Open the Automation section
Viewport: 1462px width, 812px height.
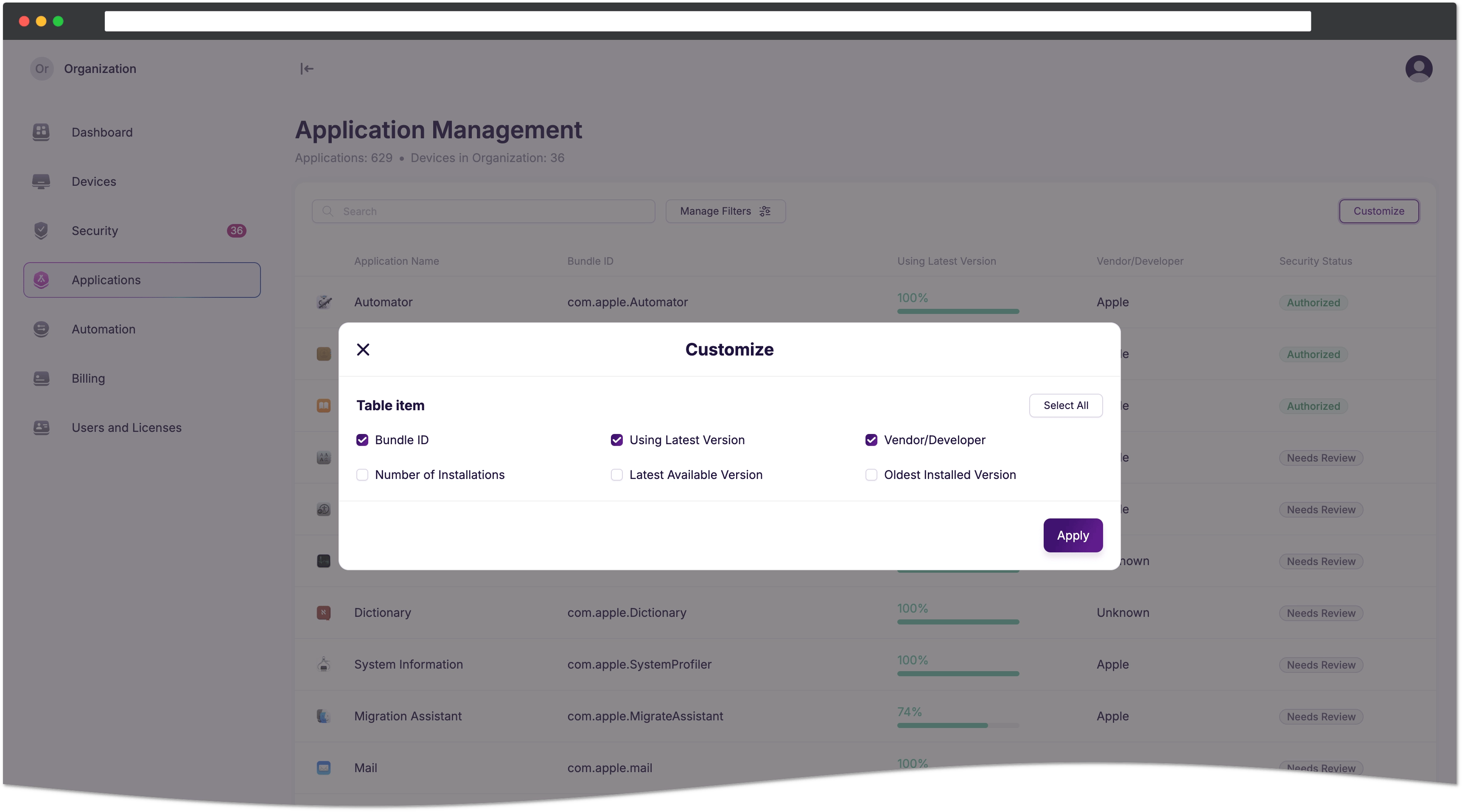pyautogui.click(x=142, y=329)
